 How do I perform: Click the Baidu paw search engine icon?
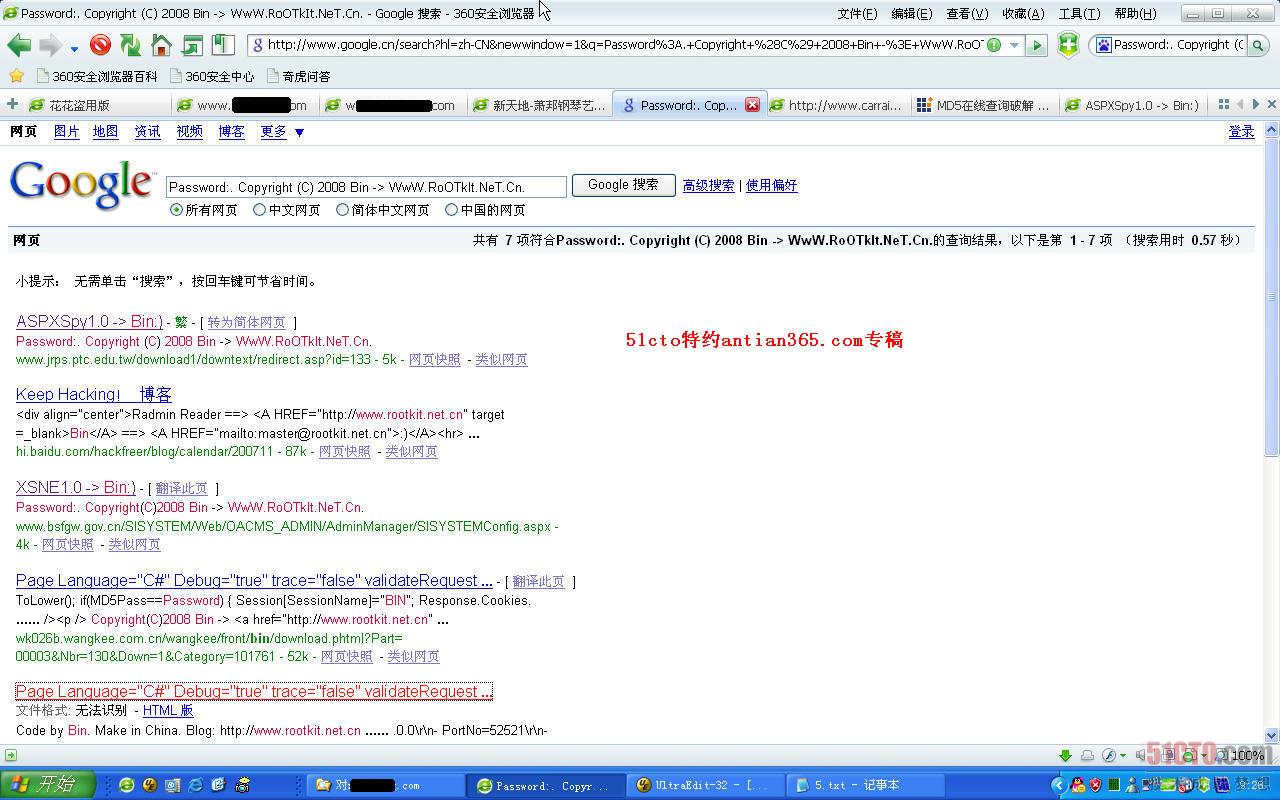click(x=1102, y=45)
